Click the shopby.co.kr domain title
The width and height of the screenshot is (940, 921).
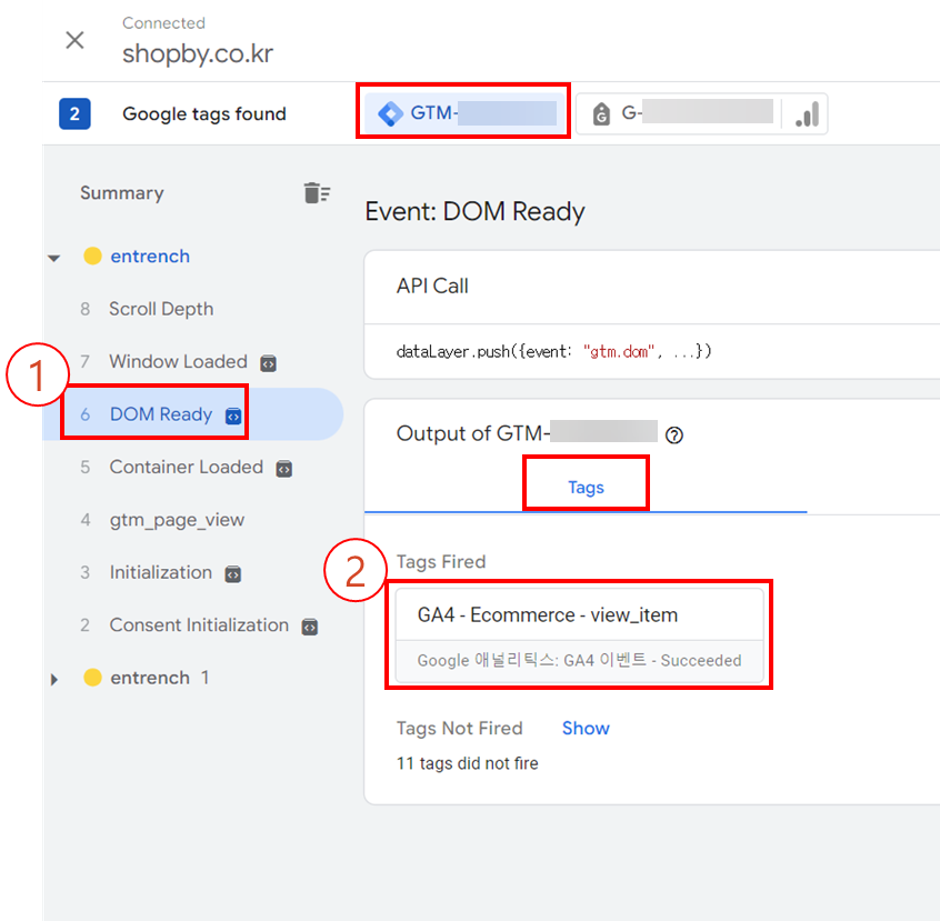pyautogui.click(x=198, y=54)
